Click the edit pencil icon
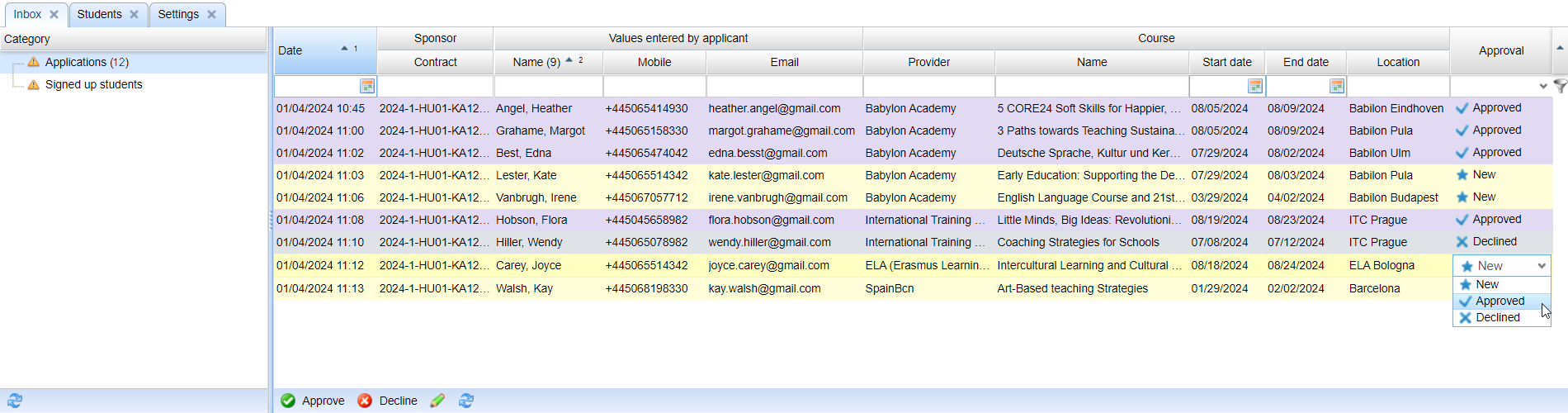1568x413 pixels. point(437,401)
